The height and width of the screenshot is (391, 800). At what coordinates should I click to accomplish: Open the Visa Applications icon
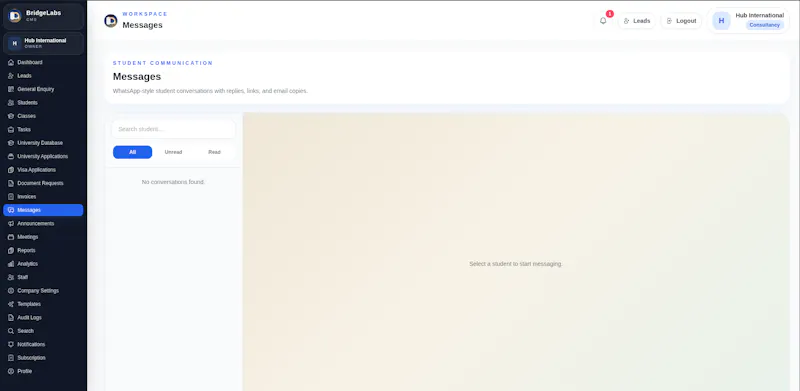(x=11, y=170)
